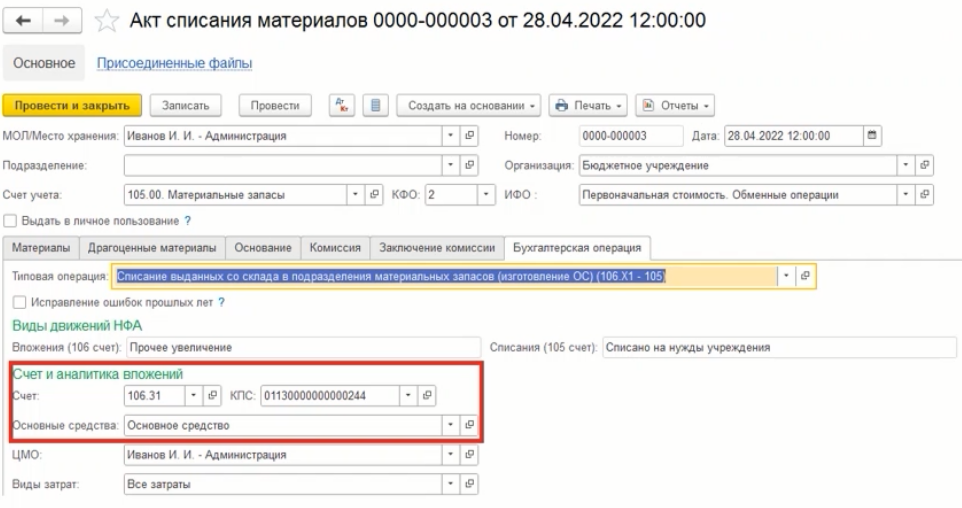The height and width of the screenshot is (508, 962).
Task: Open linked item button for Основные средства
Action: (469, 425)
